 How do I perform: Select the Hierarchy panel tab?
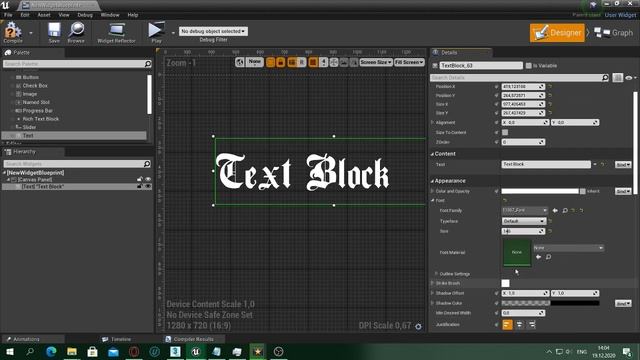pyautogui.click(x=24, y=152)
